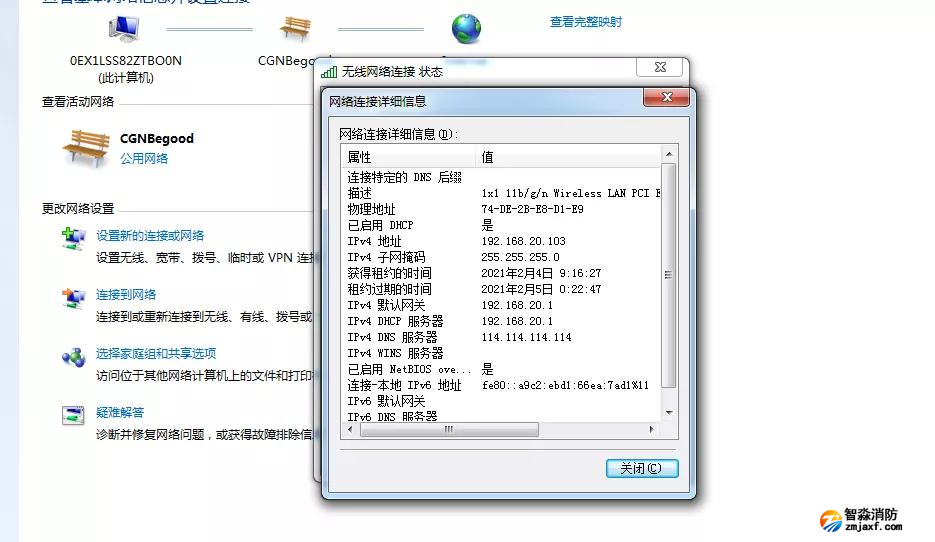Click the 连接到网络 icon
Viewport: 935px width, 542px height.
(x=74, y=297)
